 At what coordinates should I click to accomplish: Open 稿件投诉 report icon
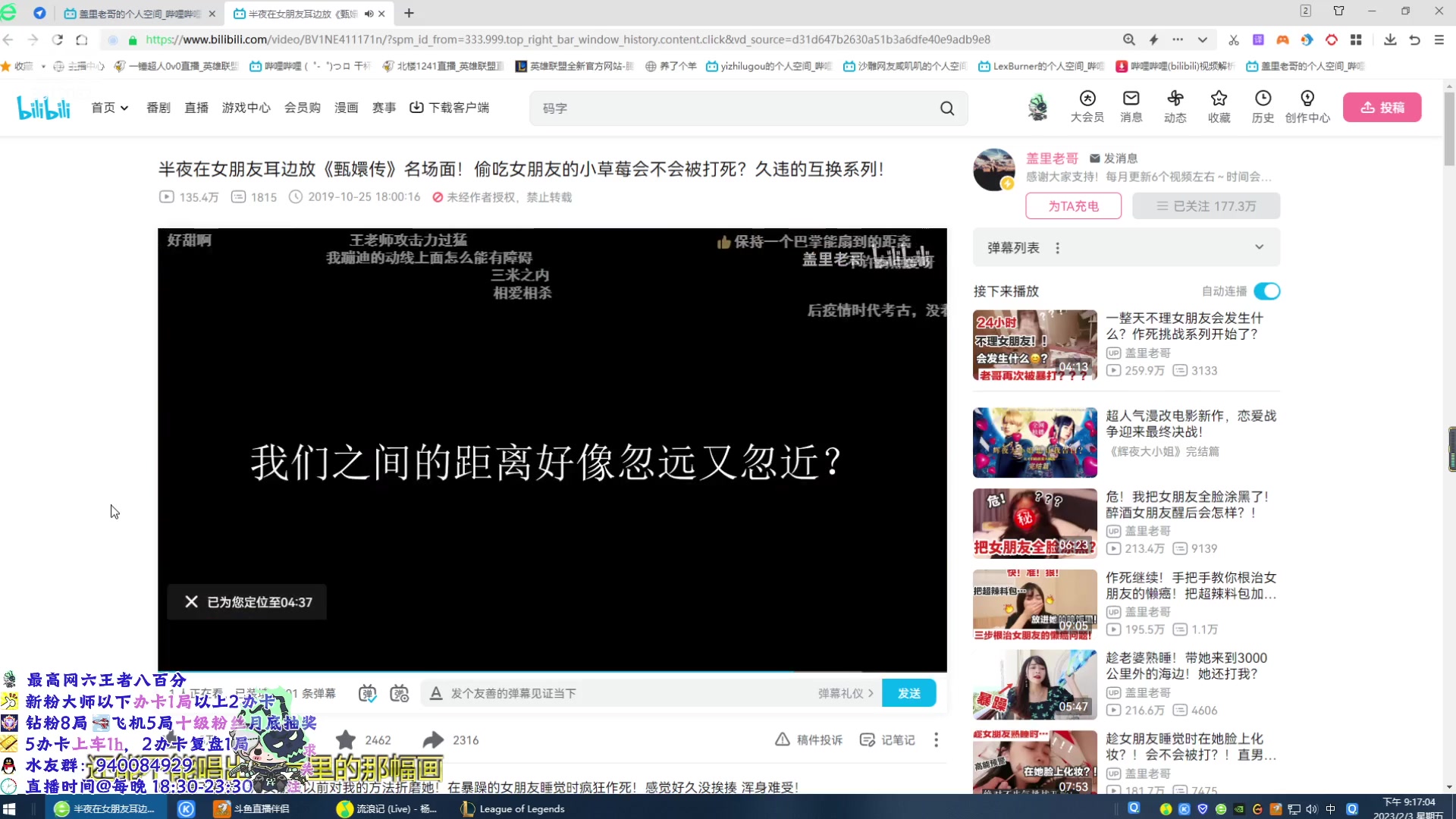pos(808,740)
